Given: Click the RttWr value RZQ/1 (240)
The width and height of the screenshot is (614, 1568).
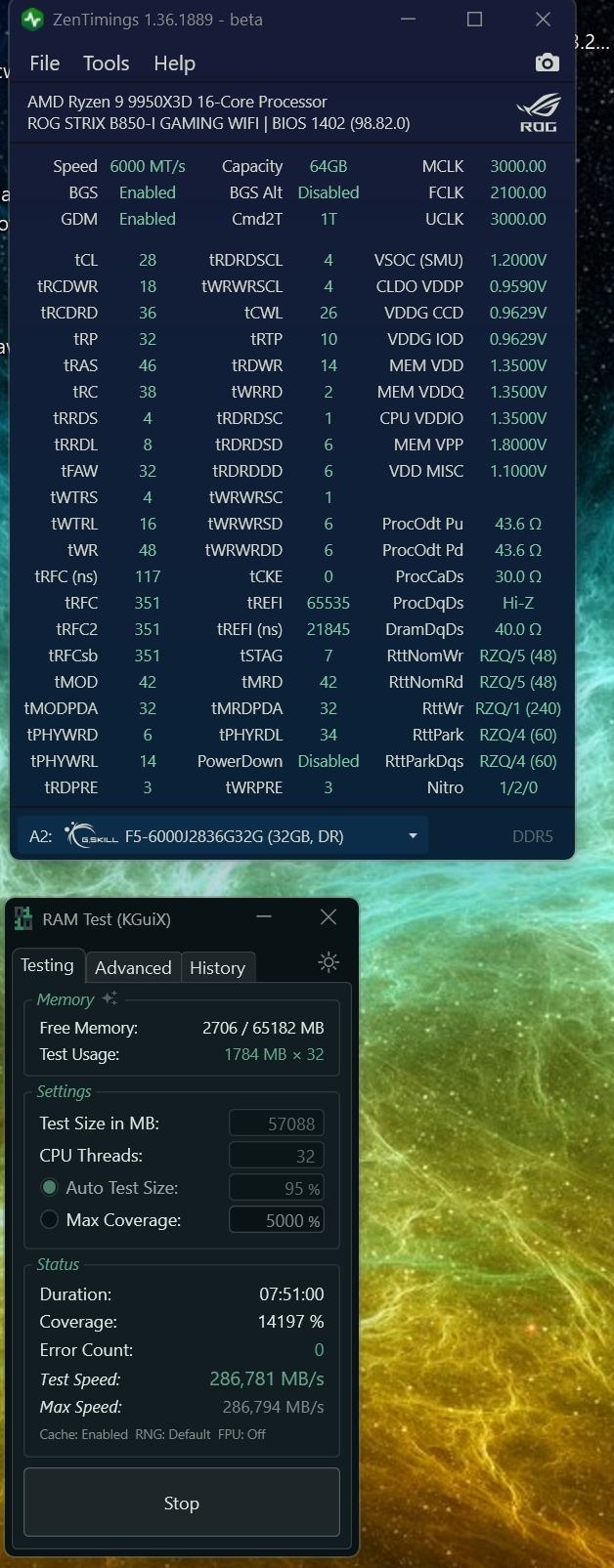Looking at the screenshot, I should coord(518,708).
